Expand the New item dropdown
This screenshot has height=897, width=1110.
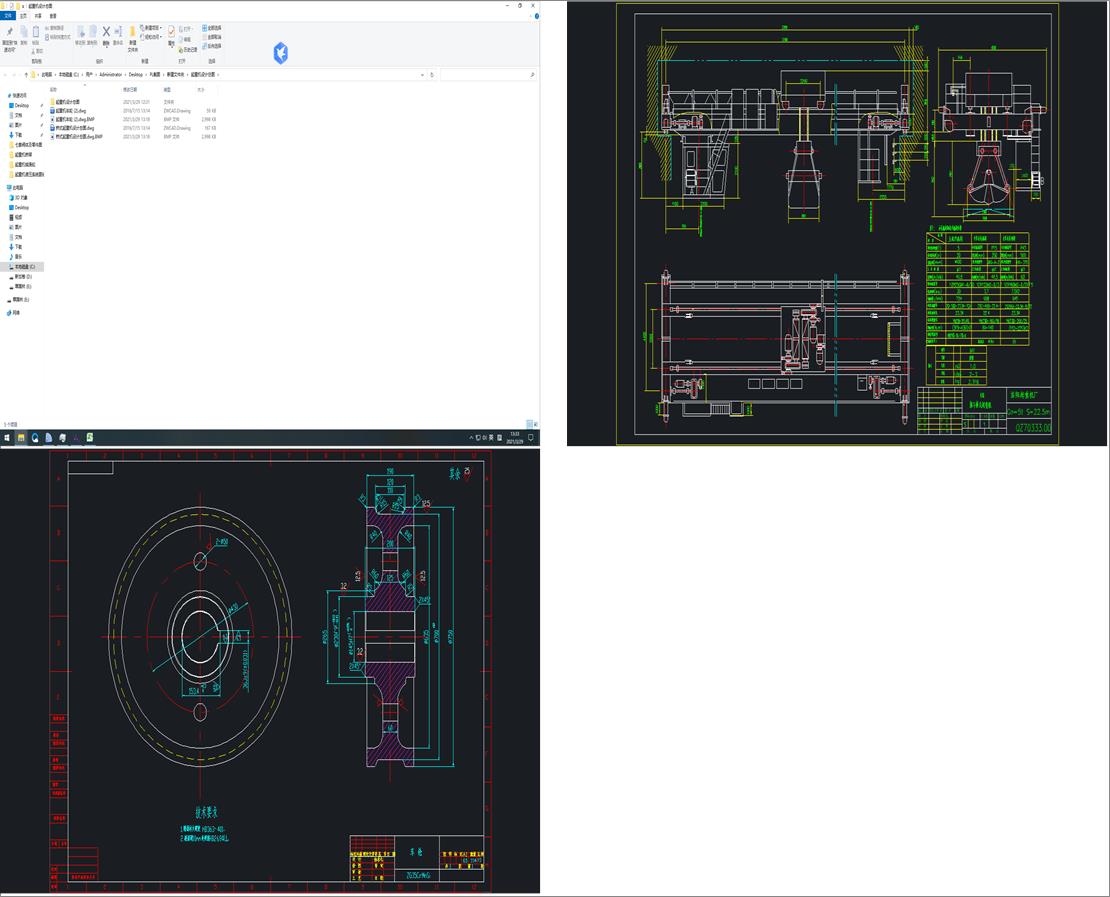152,28
